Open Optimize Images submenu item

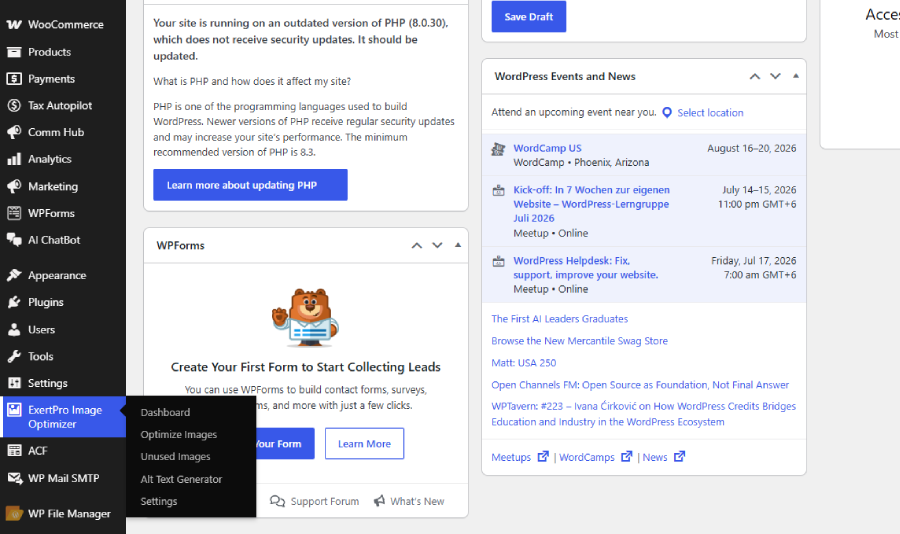[x=179, y=435]
